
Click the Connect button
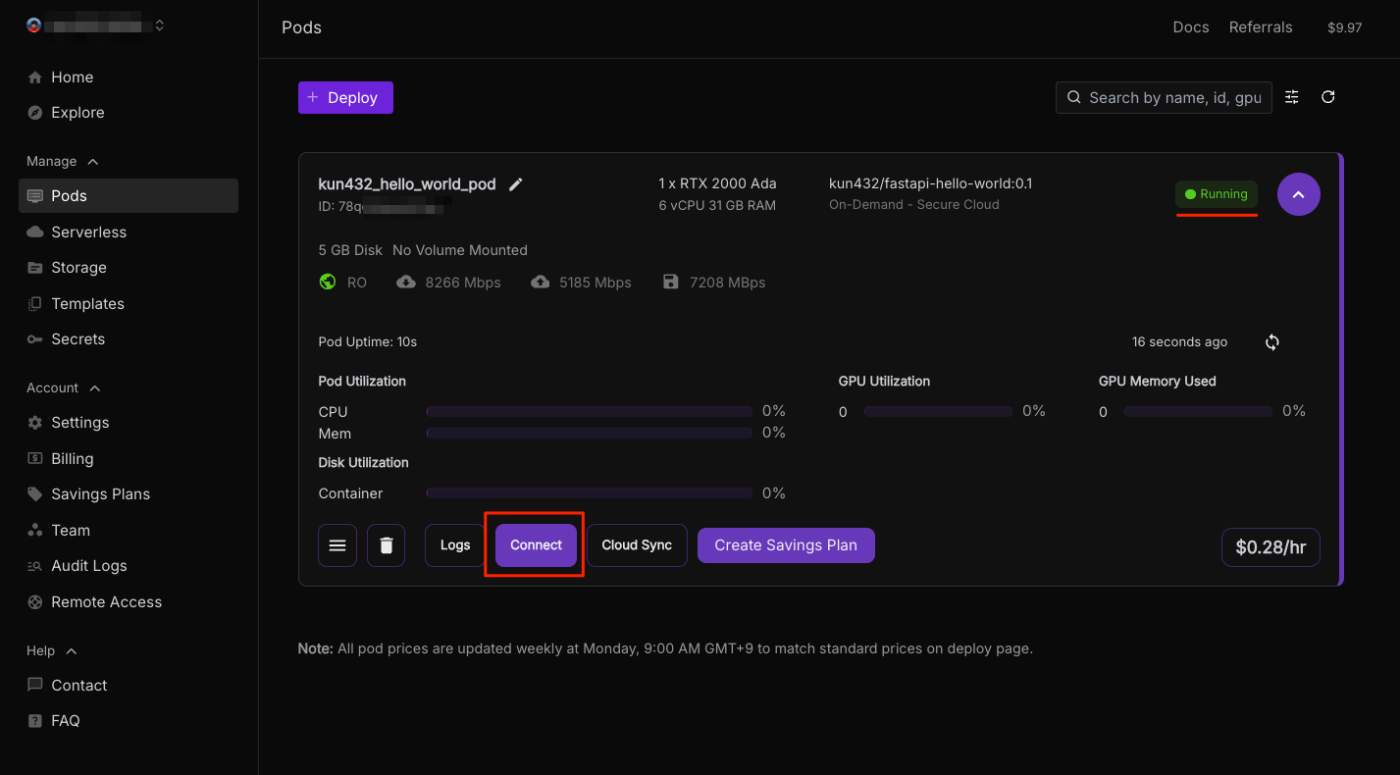536,546
